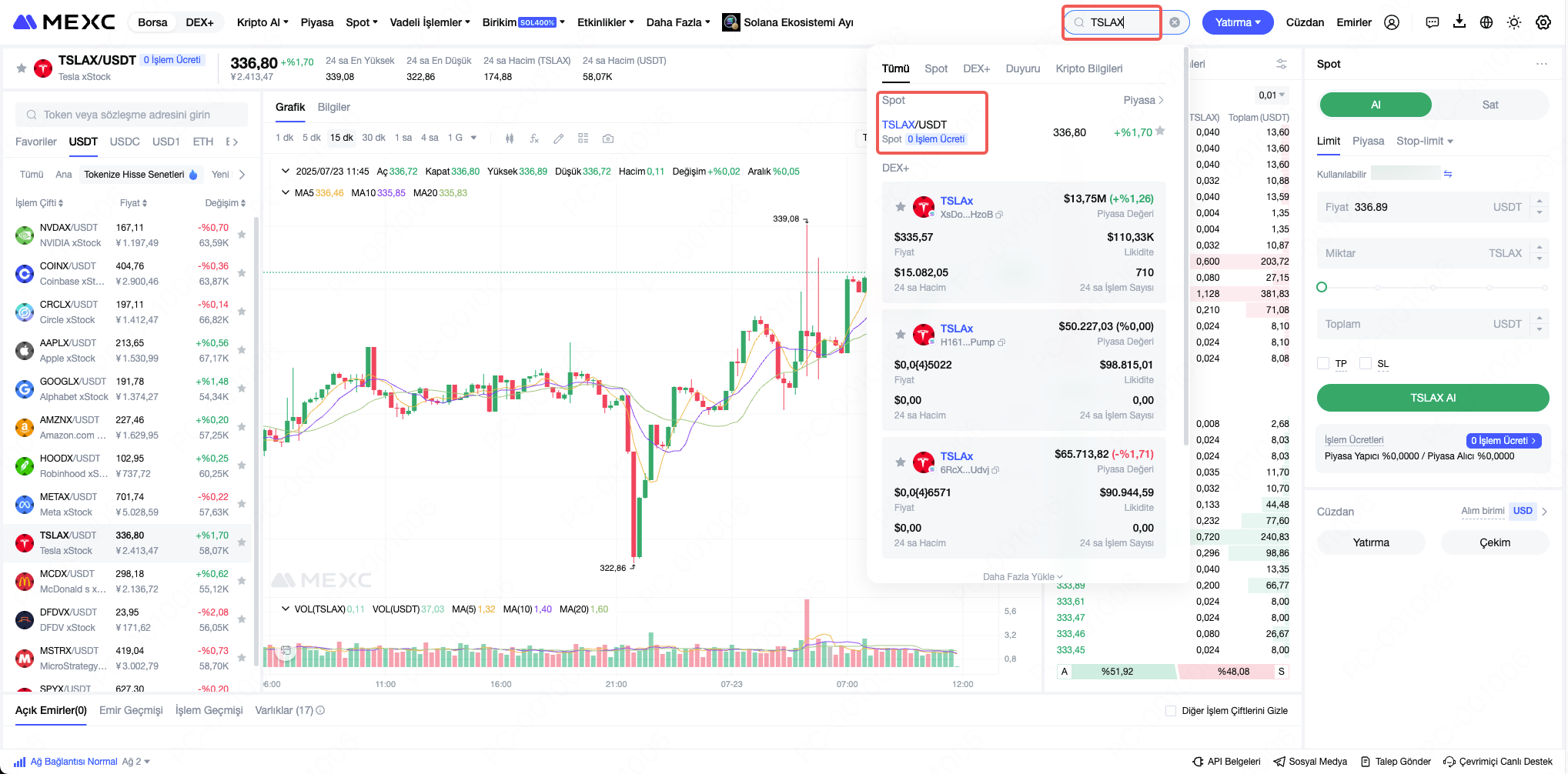Screen dimensions: 1568x774
Task: Toggle the light/dark theme sun icon
Action: click(x=1514, y=22)
